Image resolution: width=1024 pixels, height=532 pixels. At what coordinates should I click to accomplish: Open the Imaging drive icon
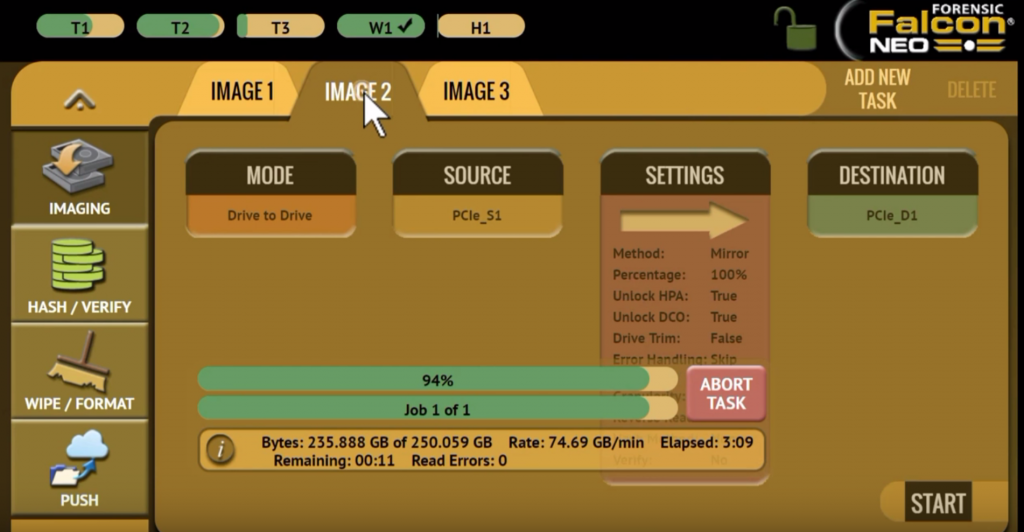[x=79, y=168]
